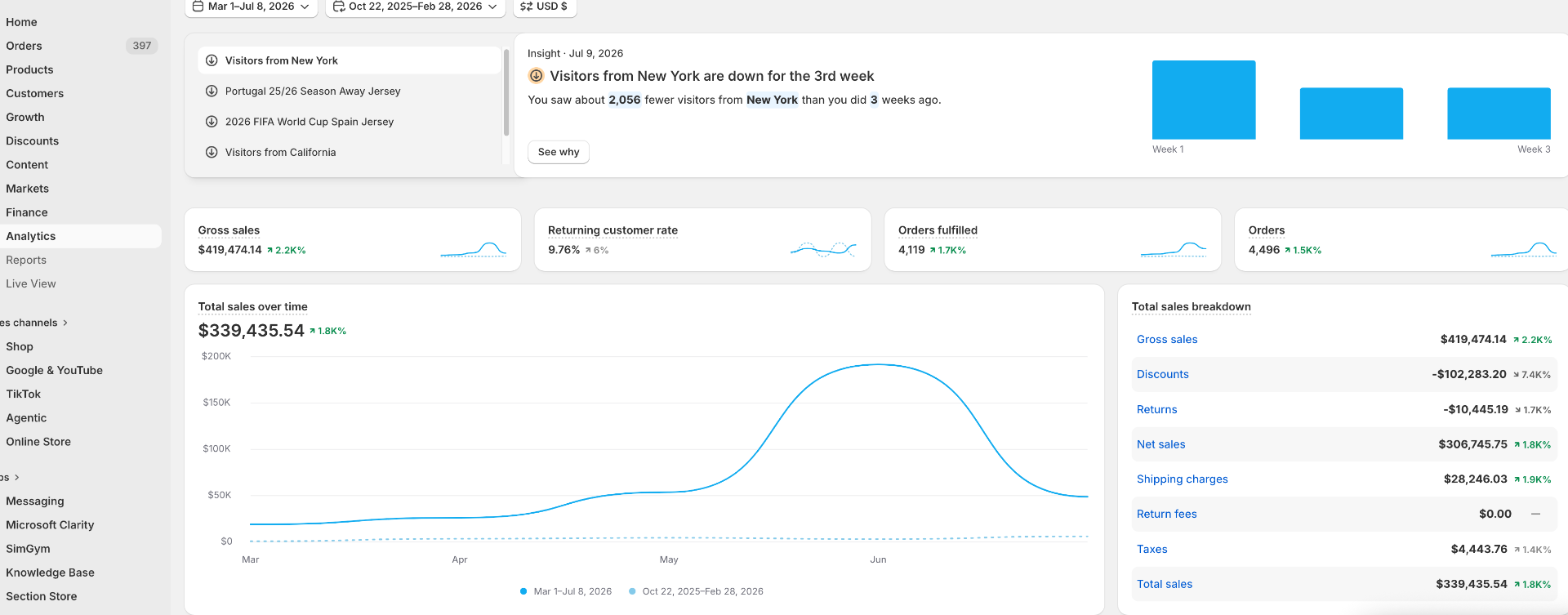1568x615 pixels.
Task: Click the orange insight alert icon beside the headline
Action: click(x=537, y=76)
